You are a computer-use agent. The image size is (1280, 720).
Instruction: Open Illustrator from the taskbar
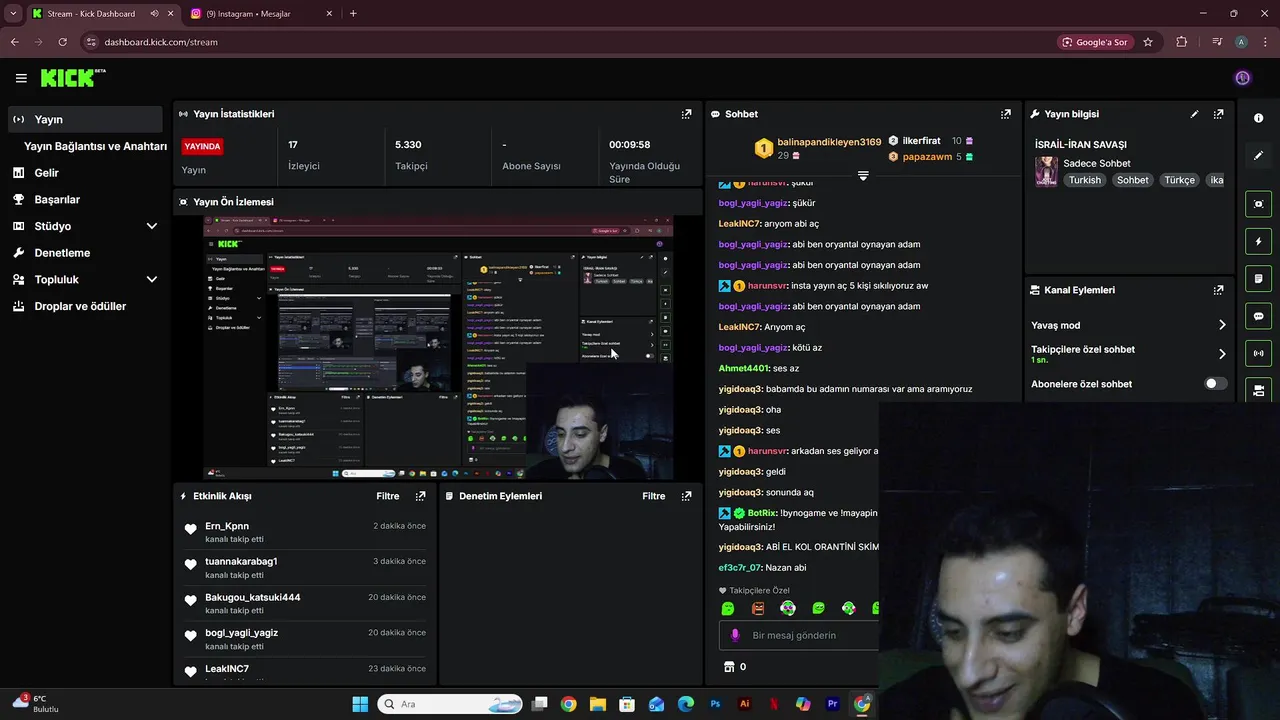pos(744,704)
